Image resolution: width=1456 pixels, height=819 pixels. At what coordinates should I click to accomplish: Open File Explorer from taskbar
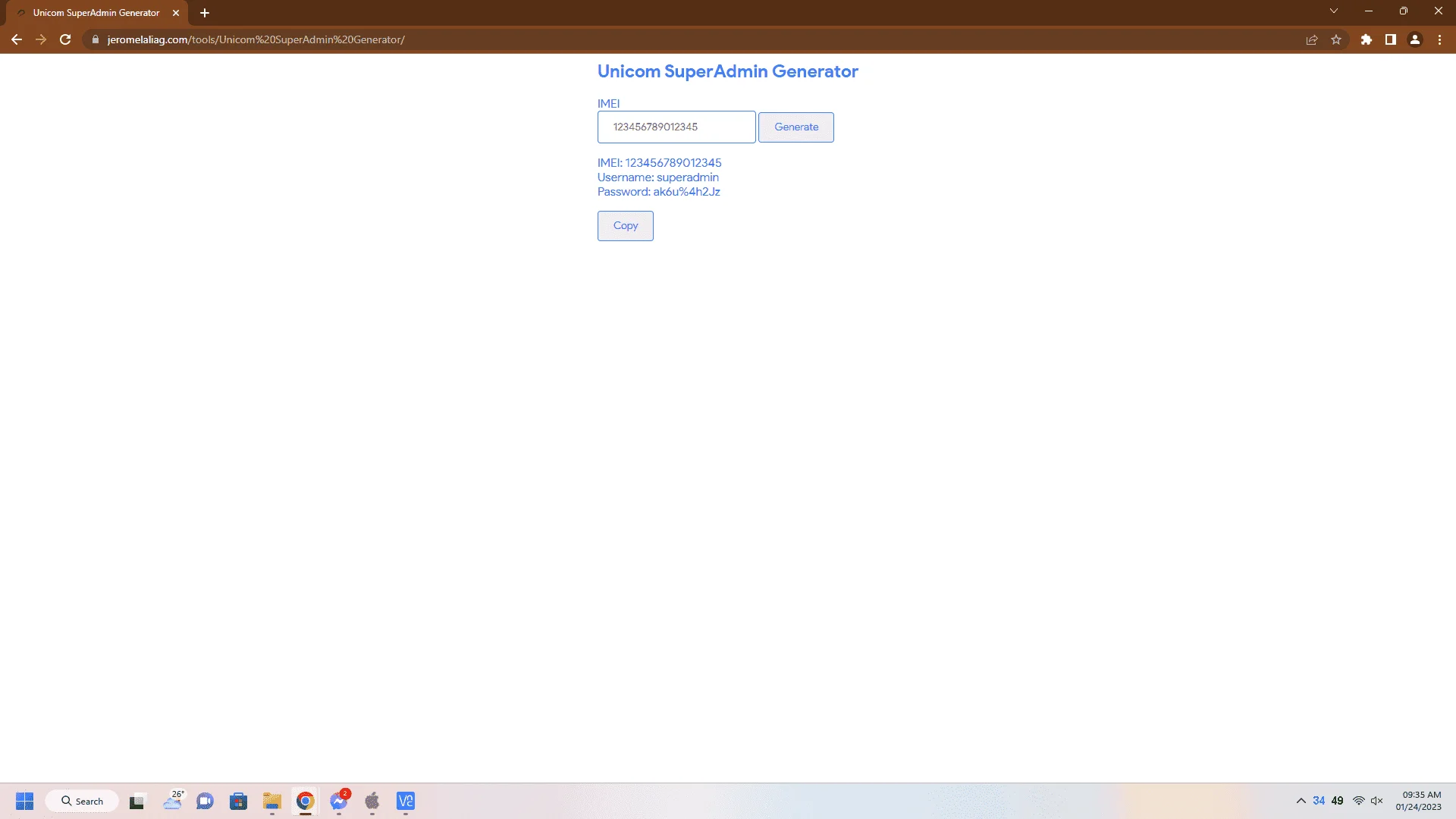tap(271, 801)
